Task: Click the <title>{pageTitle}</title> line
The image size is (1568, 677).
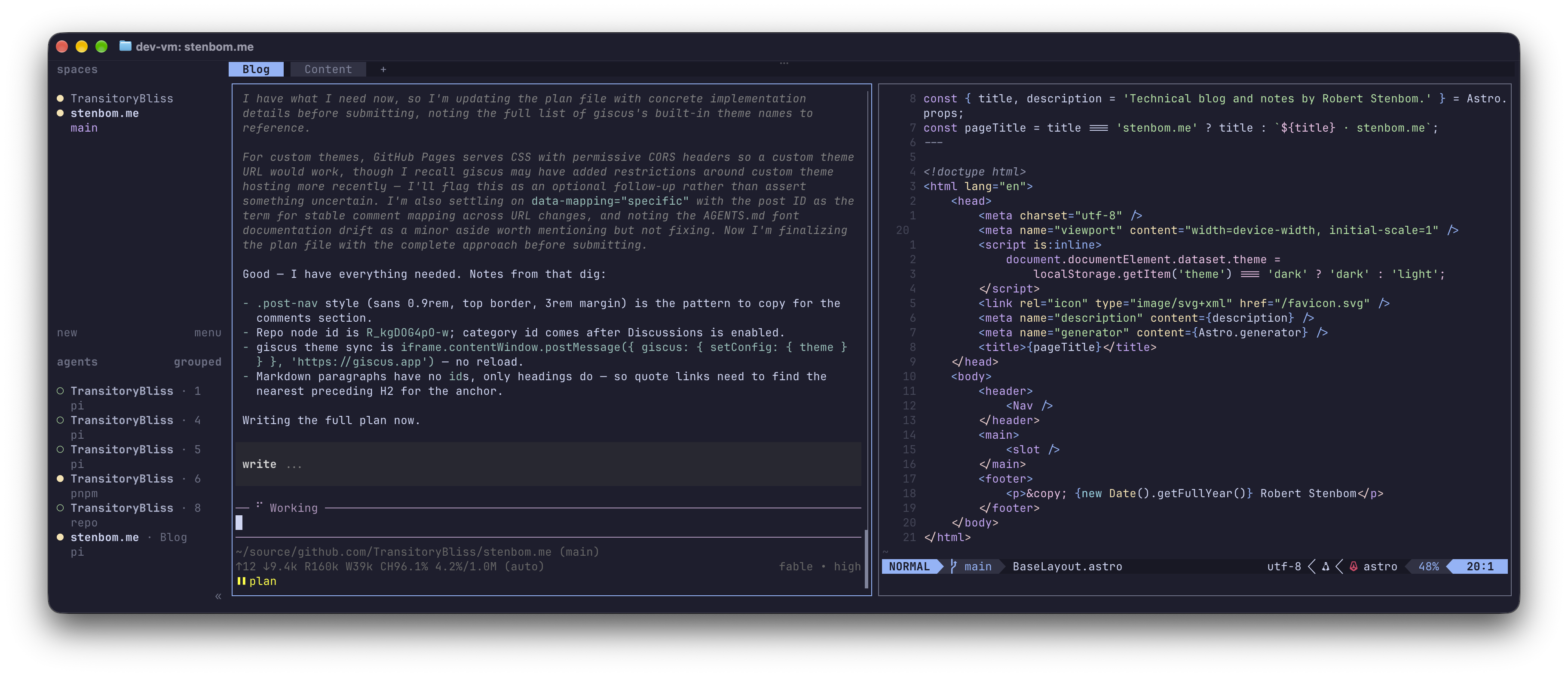Action: [1067, 348]
